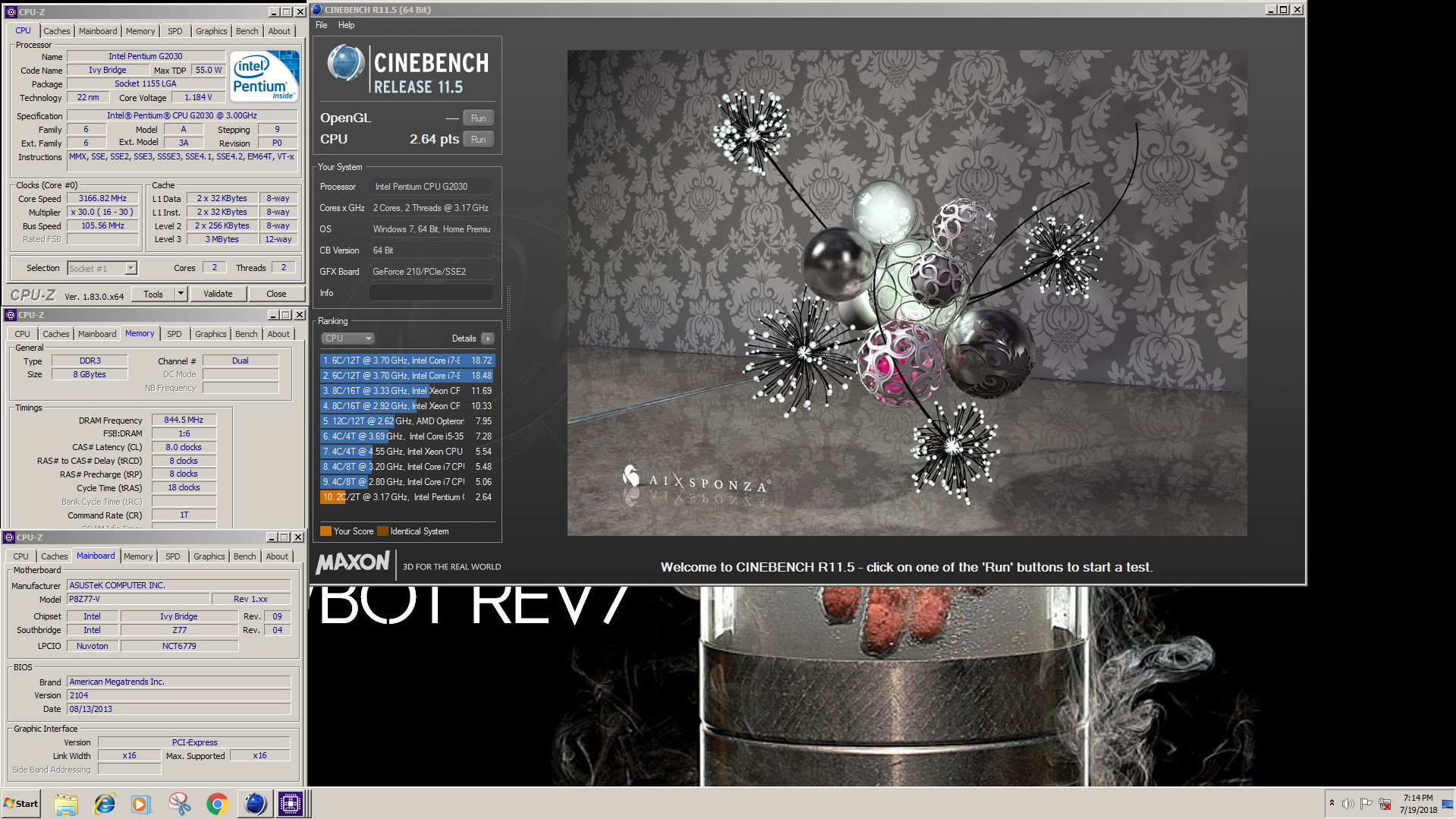Click the Cinebench render preview image
Viewport: 1456px width, 819px height.
coord(907,293)
